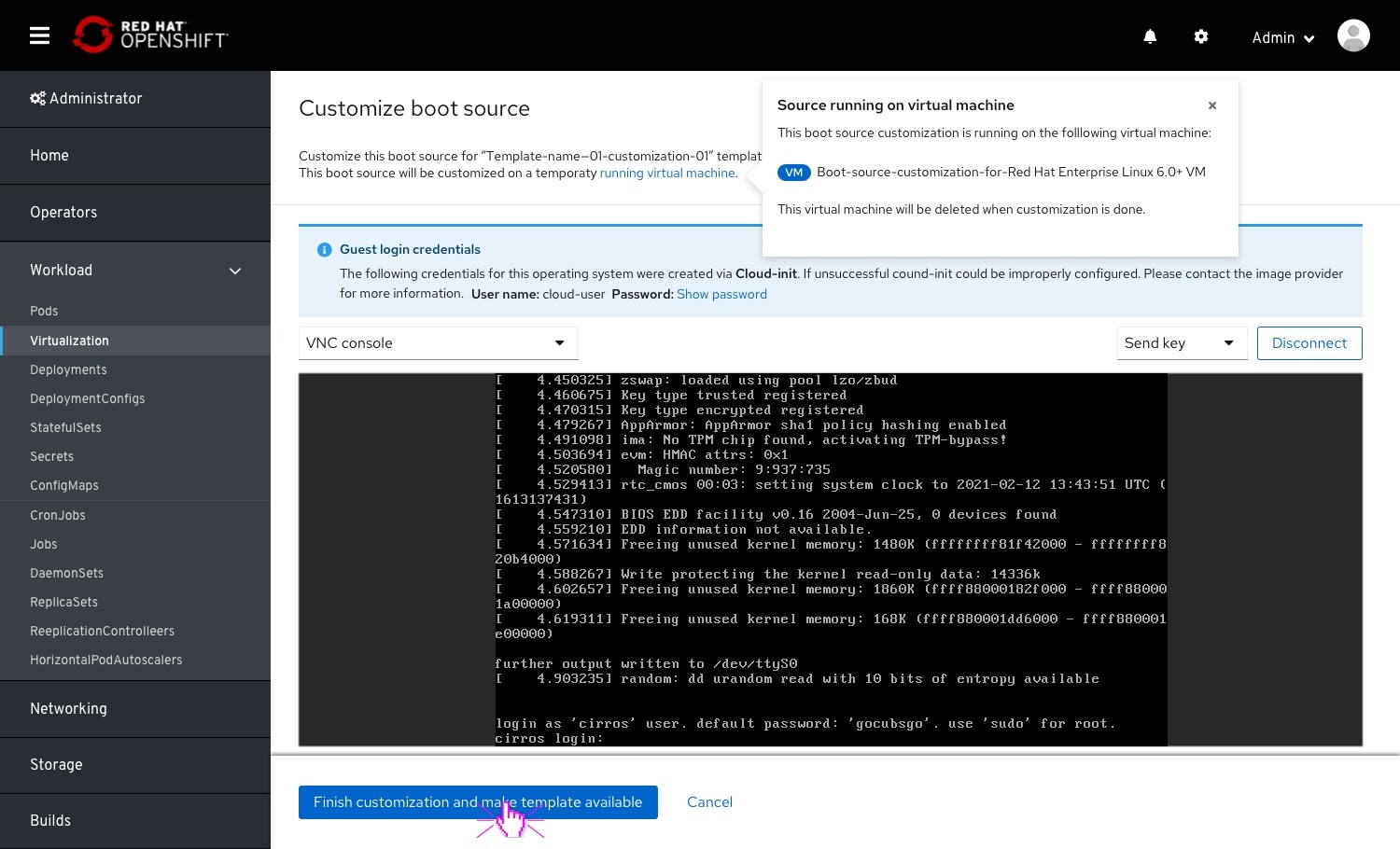The height and width of the screenshot is (849, 1400).
Task: Open the VNC console dropdown
Action: 438,342
